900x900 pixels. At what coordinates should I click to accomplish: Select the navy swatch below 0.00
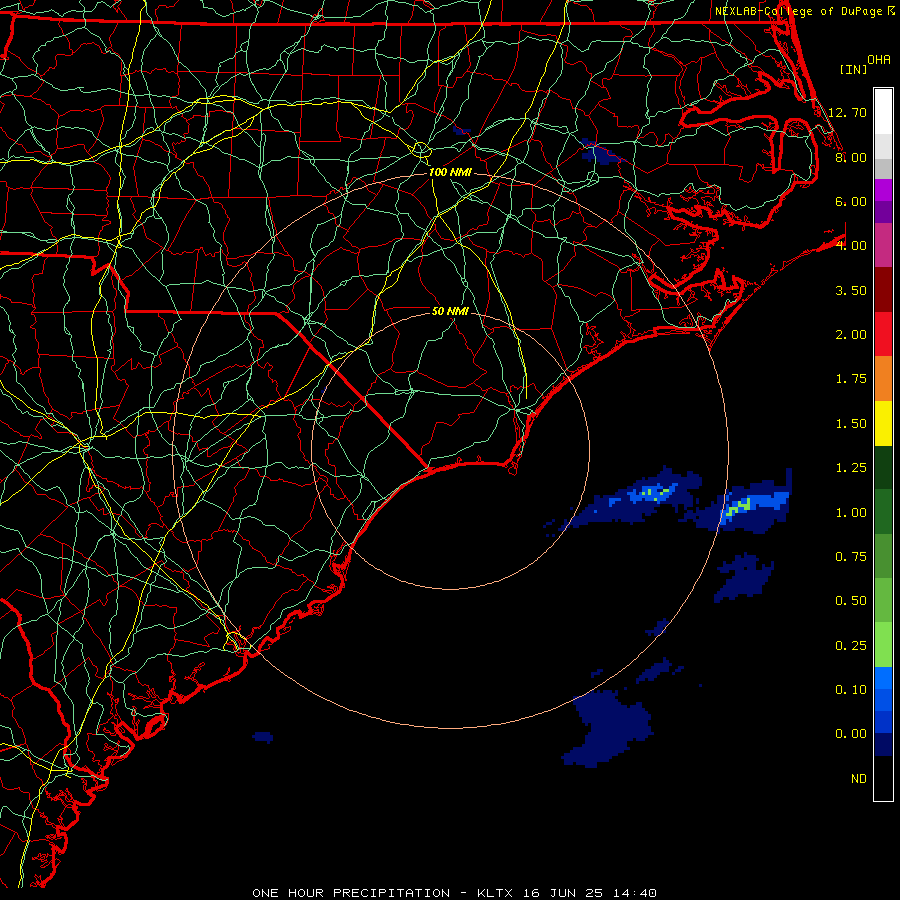tap(883, 745)
